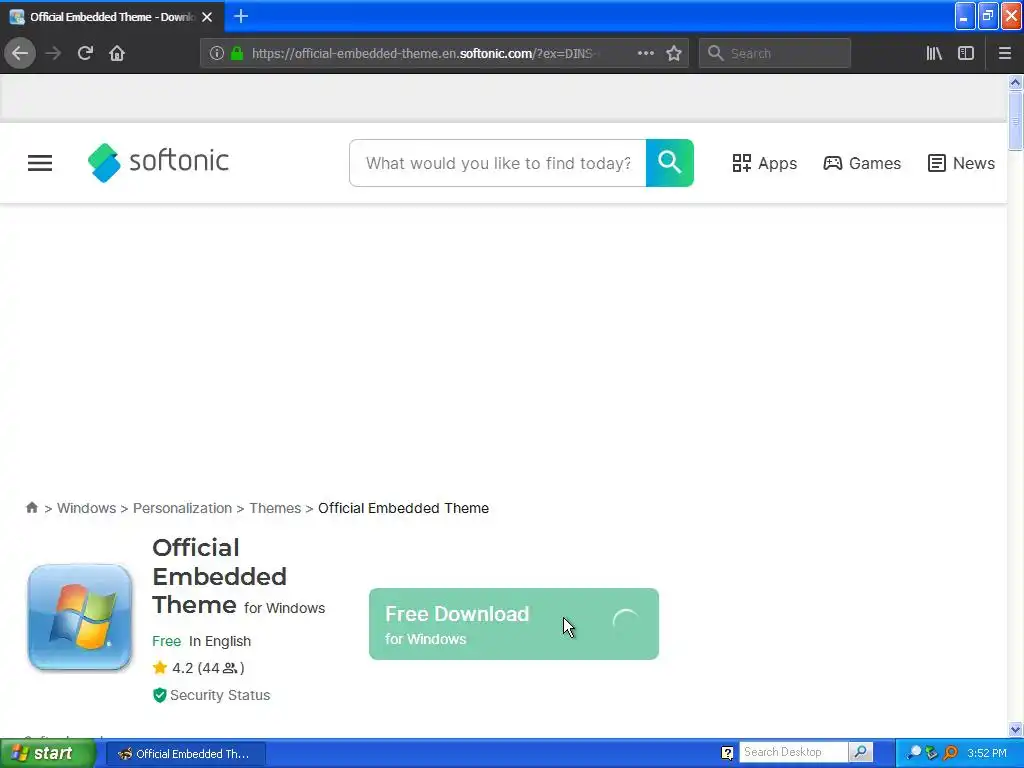
Task: Open the Games section
Action: point(862,163)
